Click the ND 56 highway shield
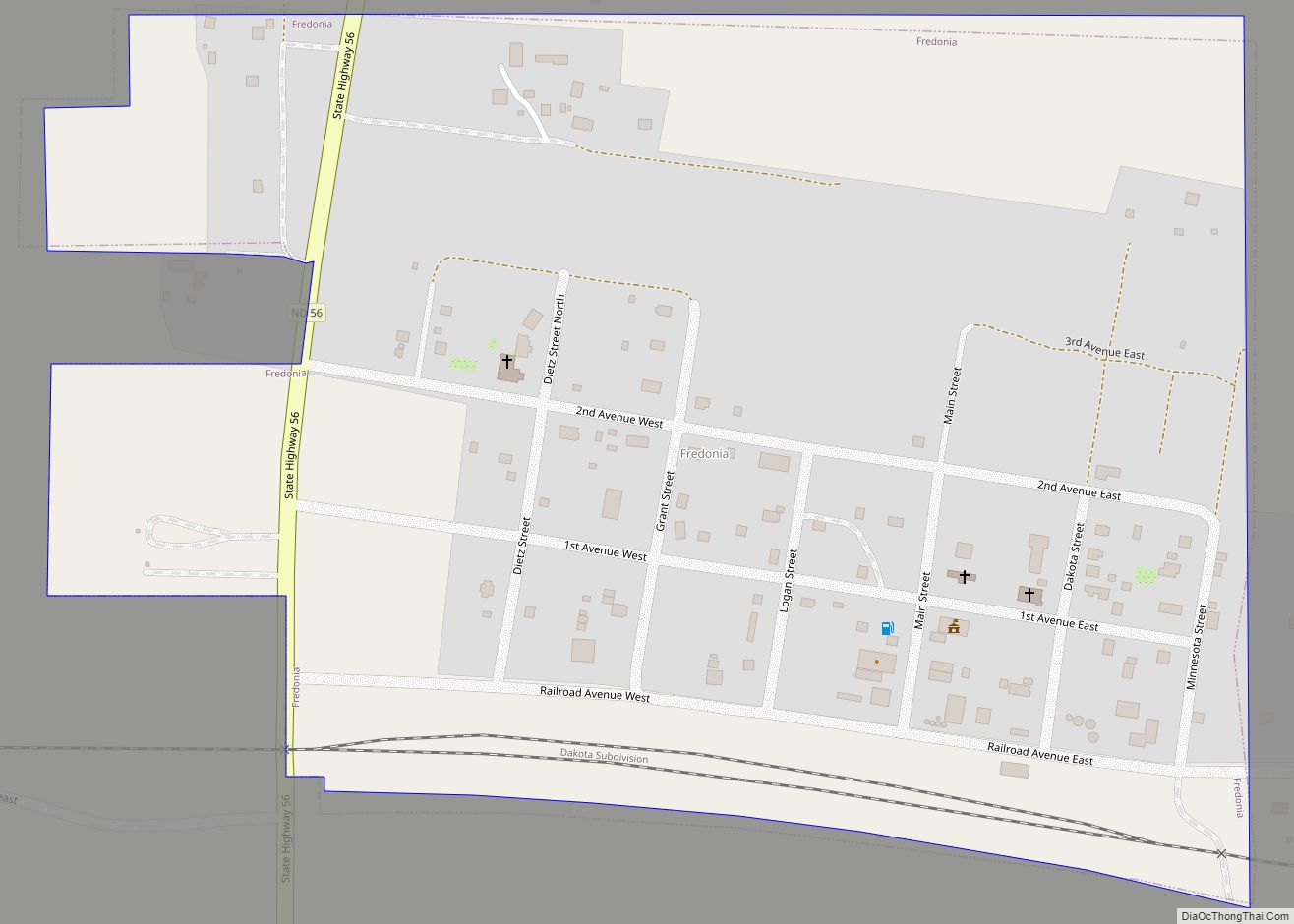 coord(306,313)
